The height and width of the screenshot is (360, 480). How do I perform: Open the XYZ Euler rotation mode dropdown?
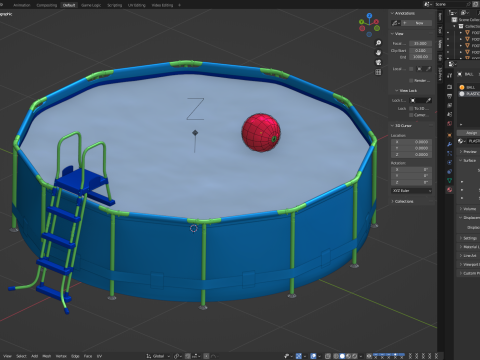coord(412,190)
